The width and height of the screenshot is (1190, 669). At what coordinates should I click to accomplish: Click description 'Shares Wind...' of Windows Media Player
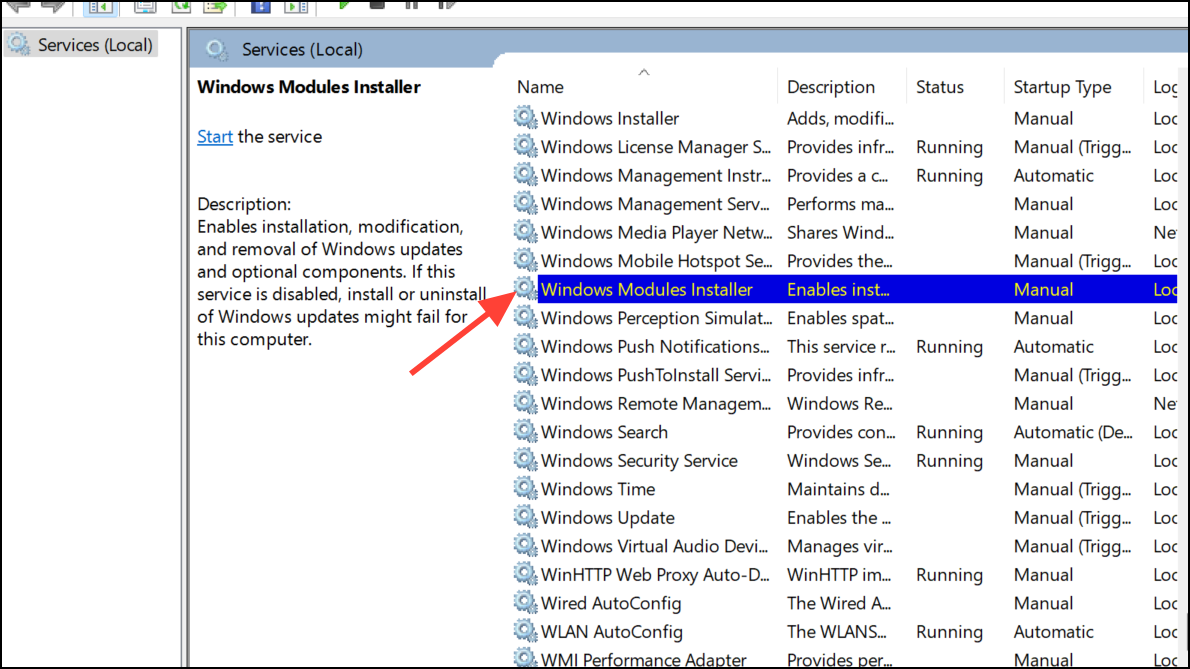[x=840, y=233]
